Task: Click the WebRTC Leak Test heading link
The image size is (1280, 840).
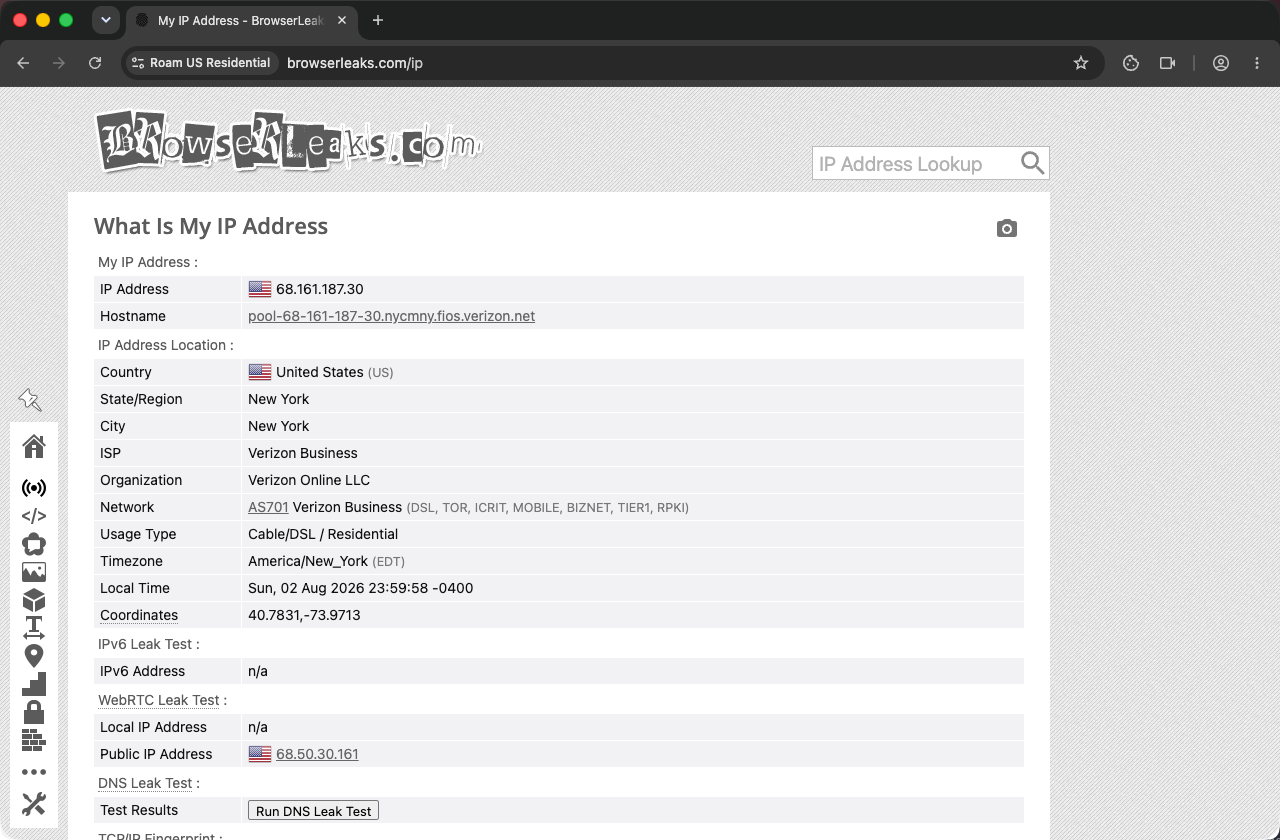Action: pos(159,700)
